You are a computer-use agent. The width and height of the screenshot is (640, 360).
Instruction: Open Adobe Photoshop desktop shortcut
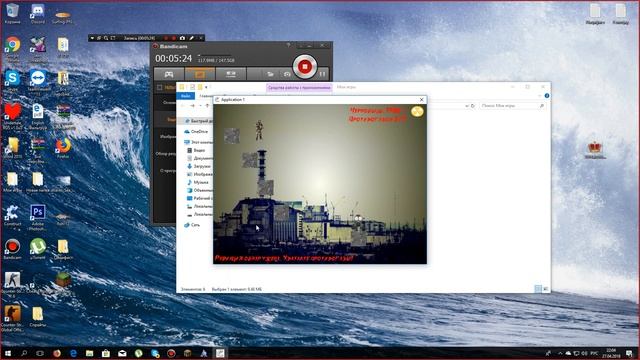[38, 216]
